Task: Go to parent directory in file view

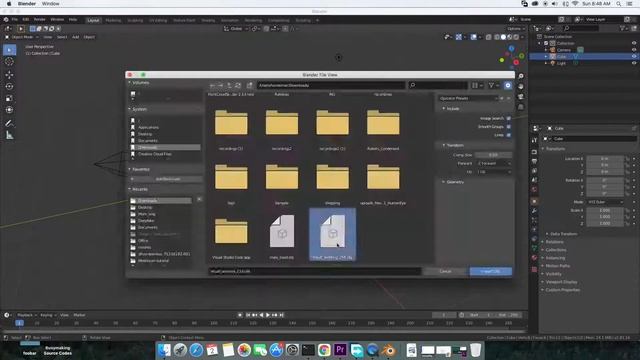Action: click(x=229, y=85)
